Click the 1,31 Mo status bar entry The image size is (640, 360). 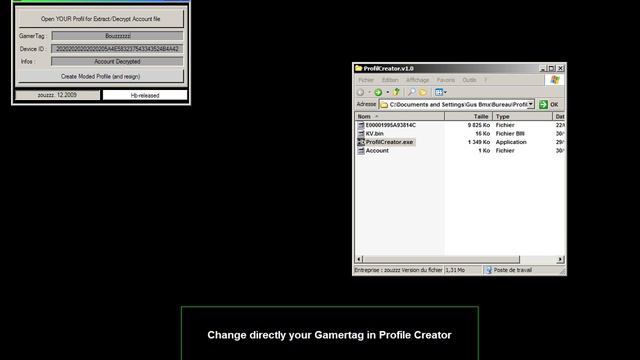[455, 270]
